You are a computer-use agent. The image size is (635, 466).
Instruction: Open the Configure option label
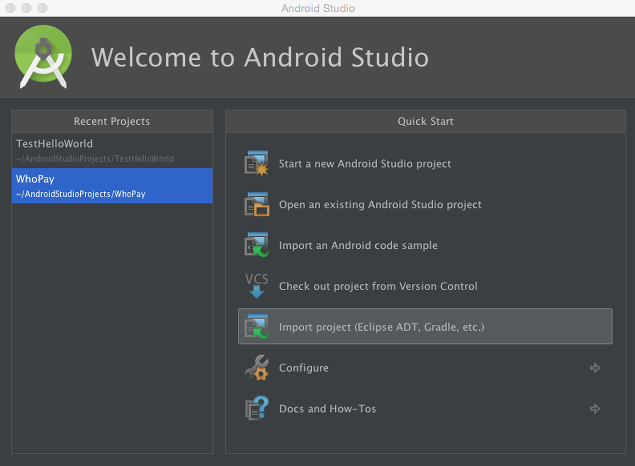point(304,368)
